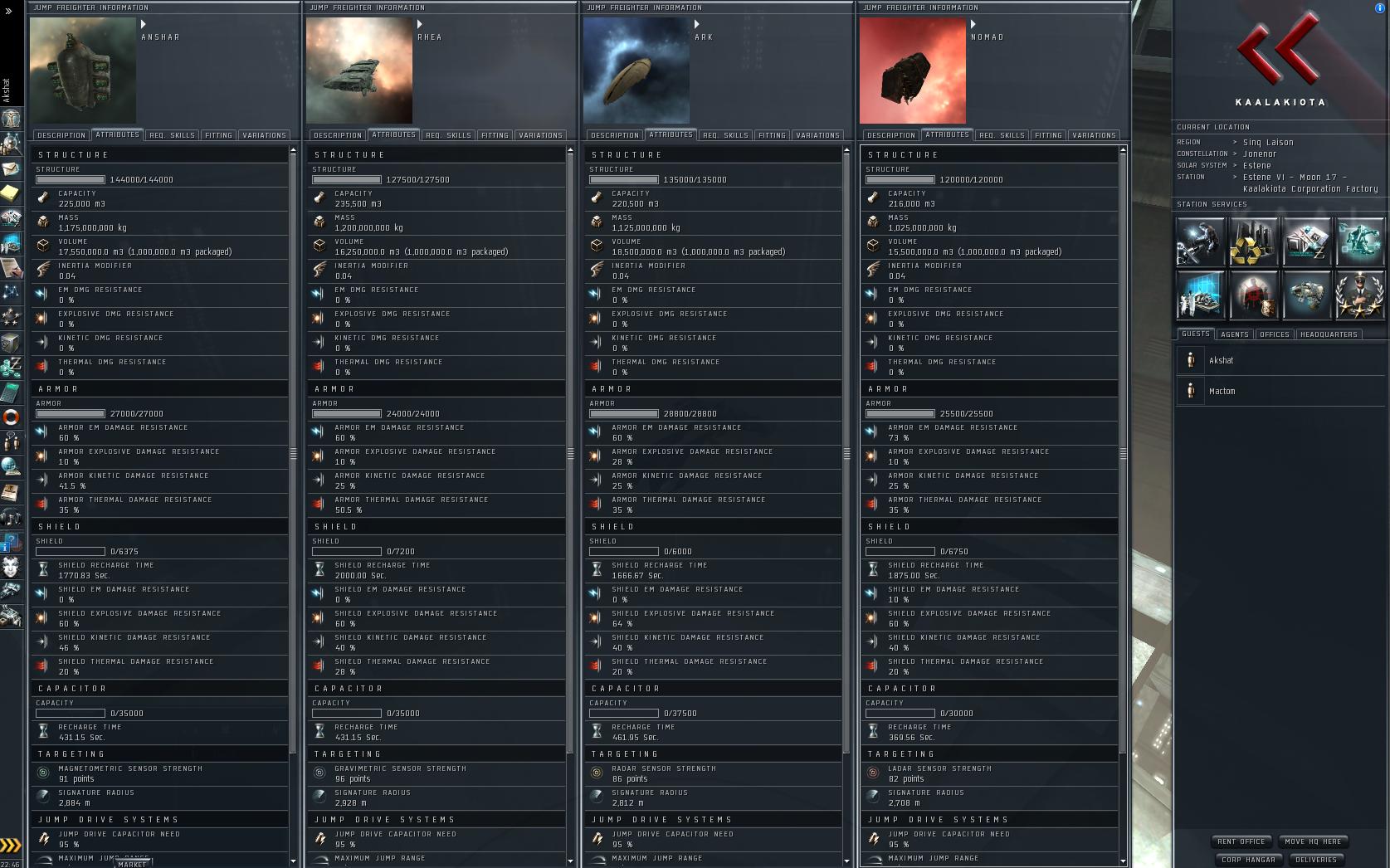Click the Anshar attributes vertical scrollbar handle
The width and height of the screenshot is (1390, 868).
(x=293, y=454)
